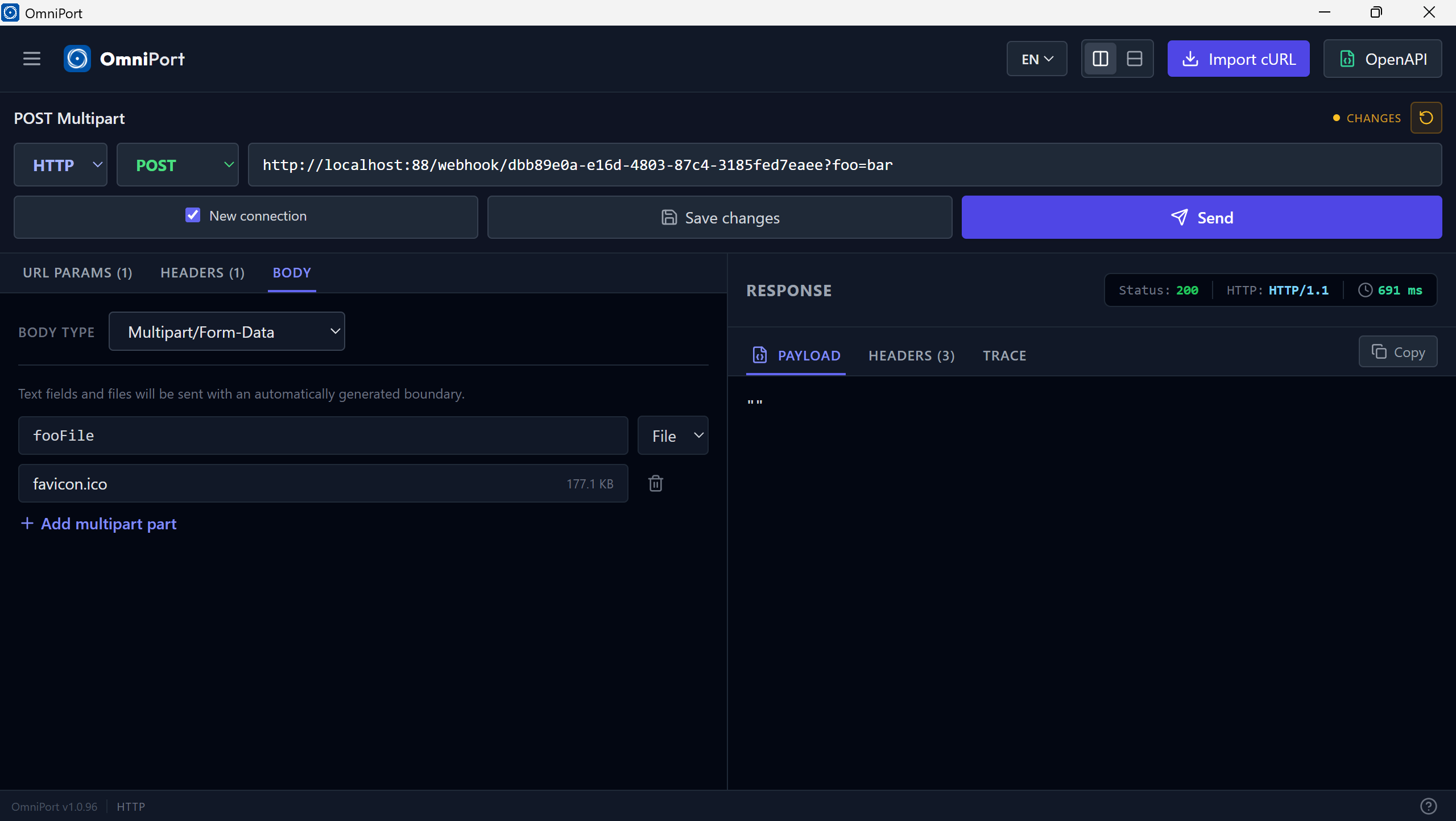
Task: Click the favicon.ico file field
Action: 323,483
